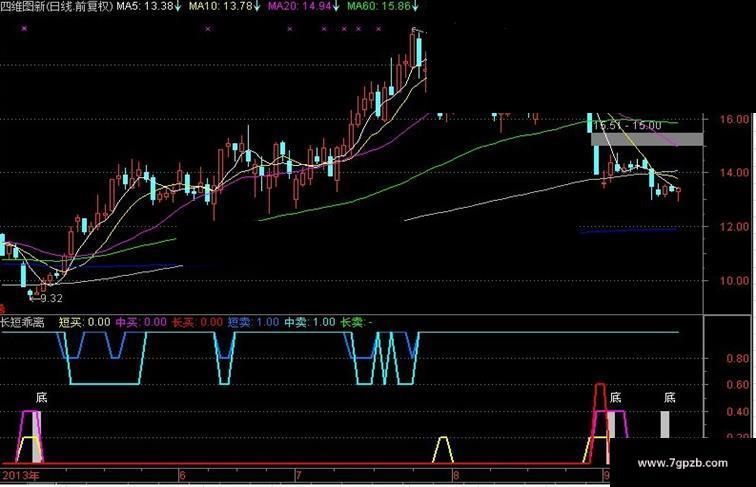
Task: Click the month 6 timeline marker
Action: (182, 475)
